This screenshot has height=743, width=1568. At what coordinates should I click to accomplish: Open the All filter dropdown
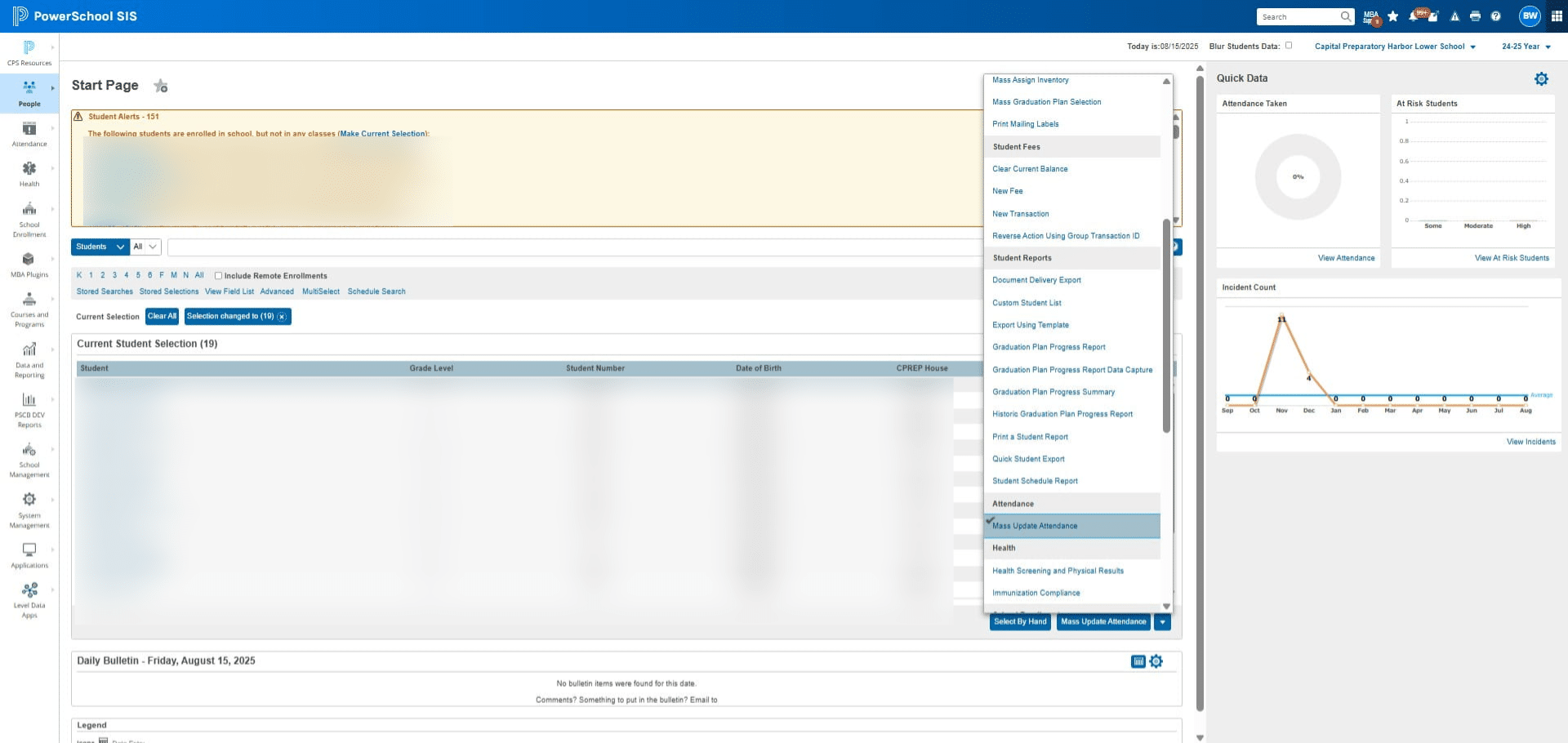(x=145, y=247)
